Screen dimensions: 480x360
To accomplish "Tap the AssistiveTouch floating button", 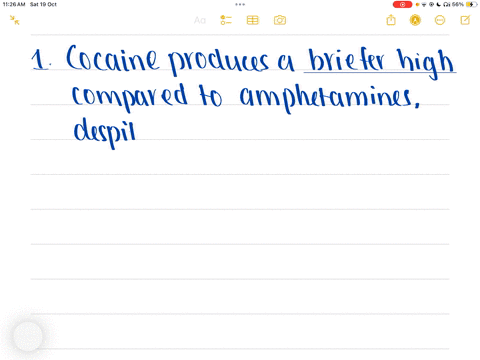I will pos(28,336).
